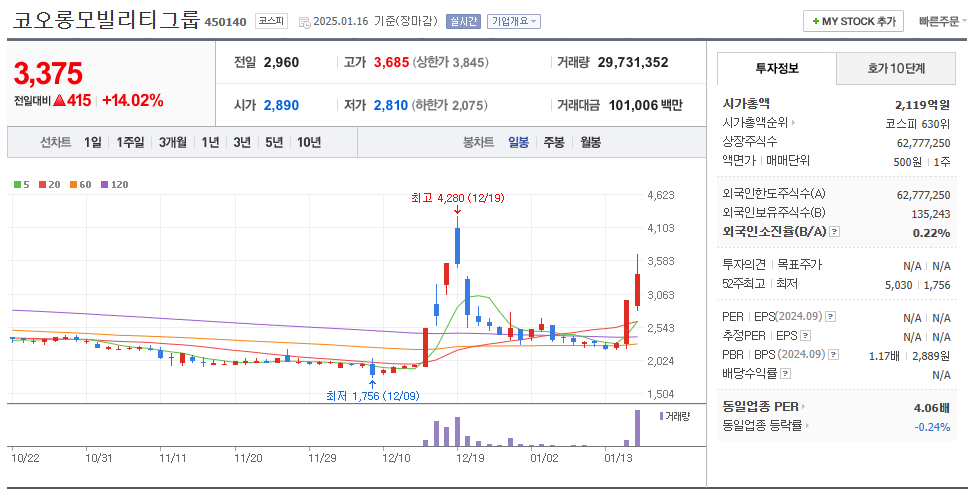The width and height of the screenshot is (977, 489).
Task: Click 저가 value 2,810
Action: tap(391, 105)
